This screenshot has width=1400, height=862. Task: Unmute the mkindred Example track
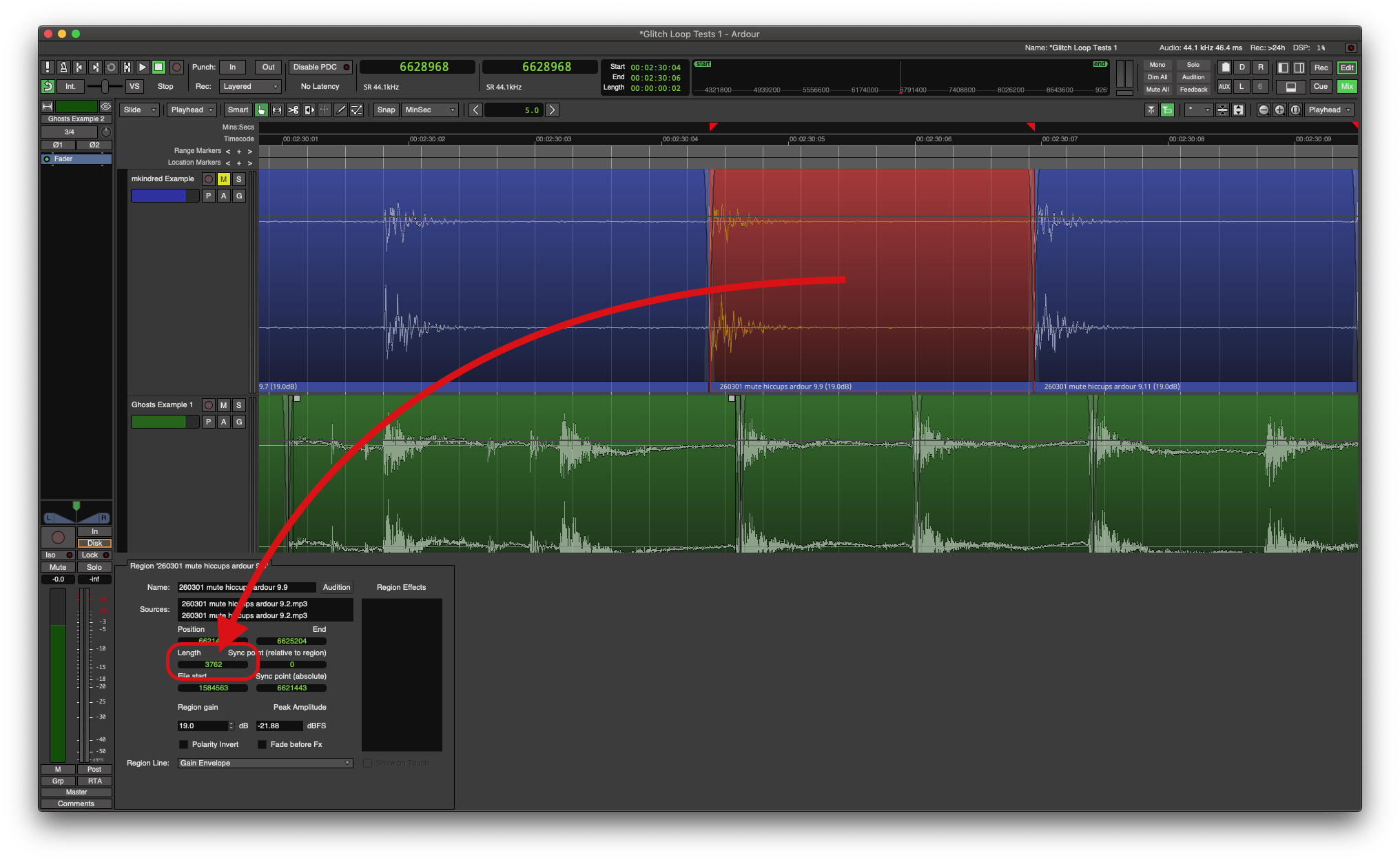click(223, 179)
